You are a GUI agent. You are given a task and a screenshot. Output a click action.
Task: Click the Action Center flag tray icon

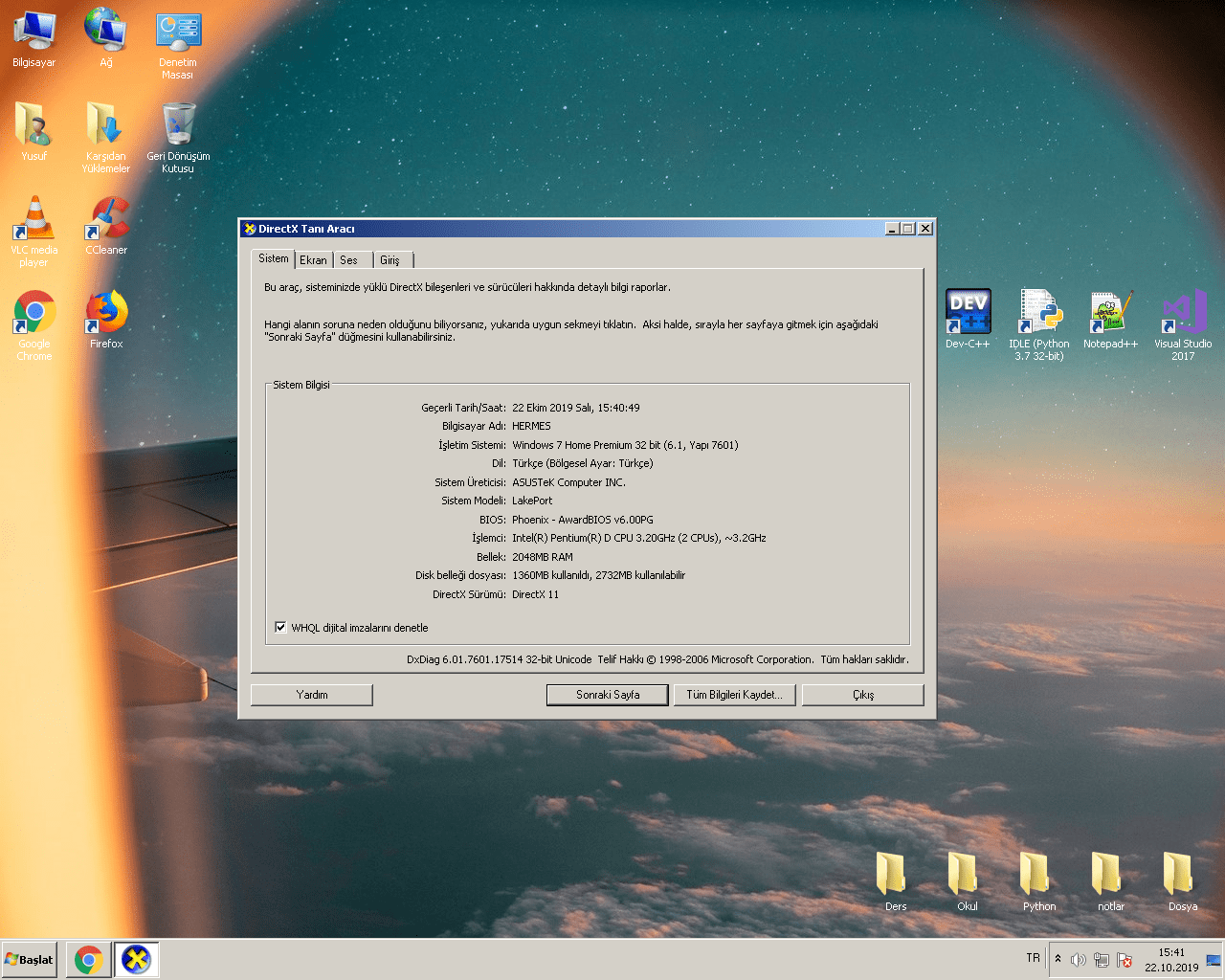coord(1125,960)
